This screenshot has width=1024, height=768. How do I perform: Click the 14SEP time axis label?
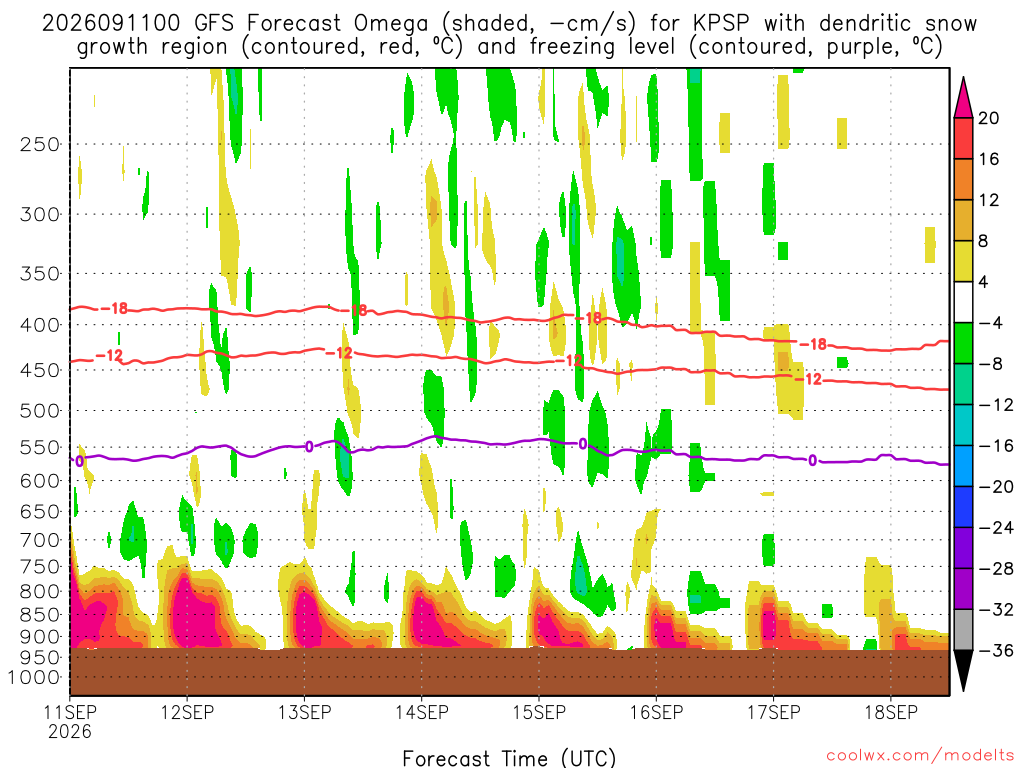(421, 712)
